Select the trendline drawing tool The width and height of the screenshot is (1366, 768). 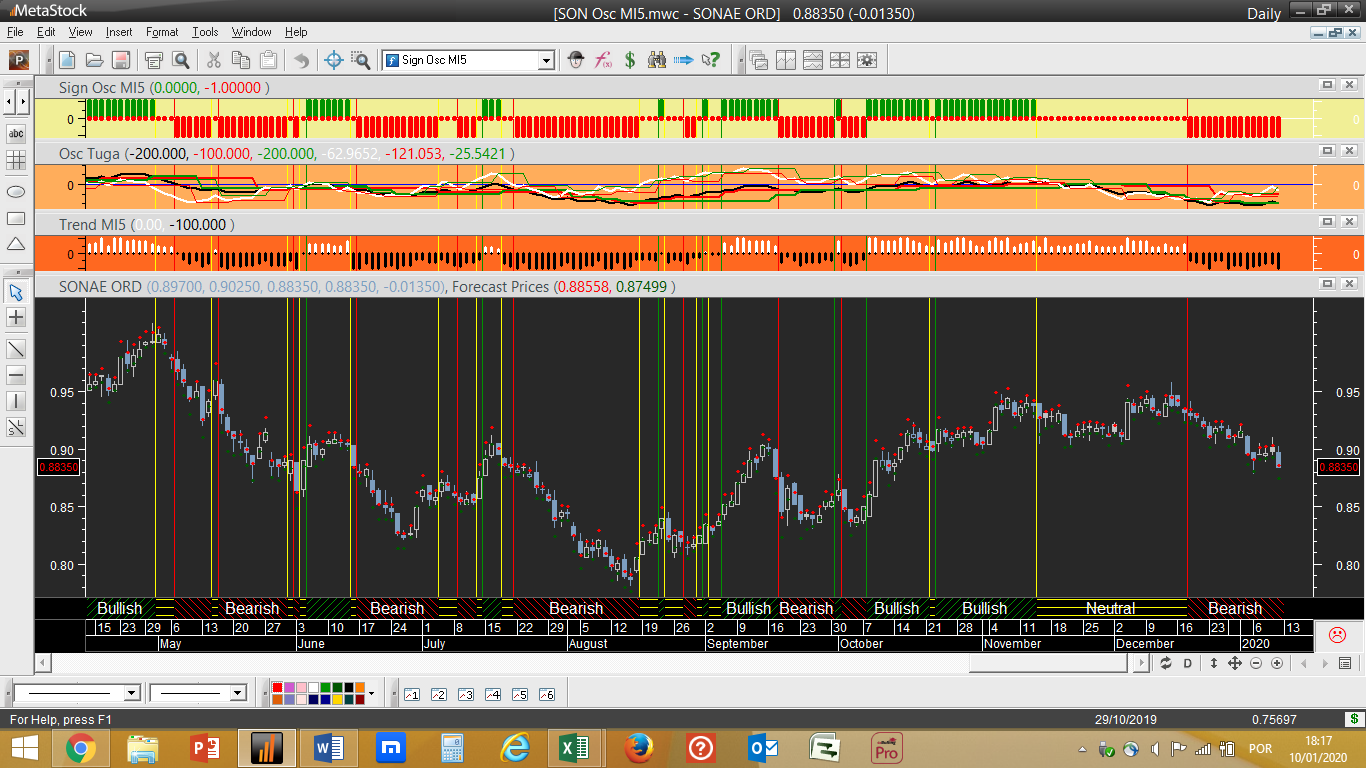pyautogui.click(x=16, y=348)
